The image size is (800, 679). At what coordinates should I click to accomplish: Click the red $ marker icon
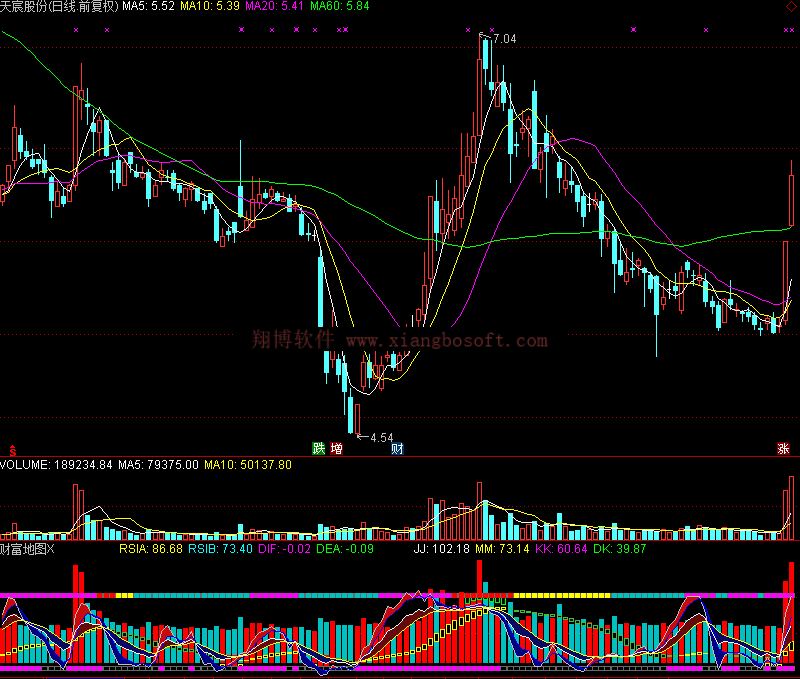(13, 450)
